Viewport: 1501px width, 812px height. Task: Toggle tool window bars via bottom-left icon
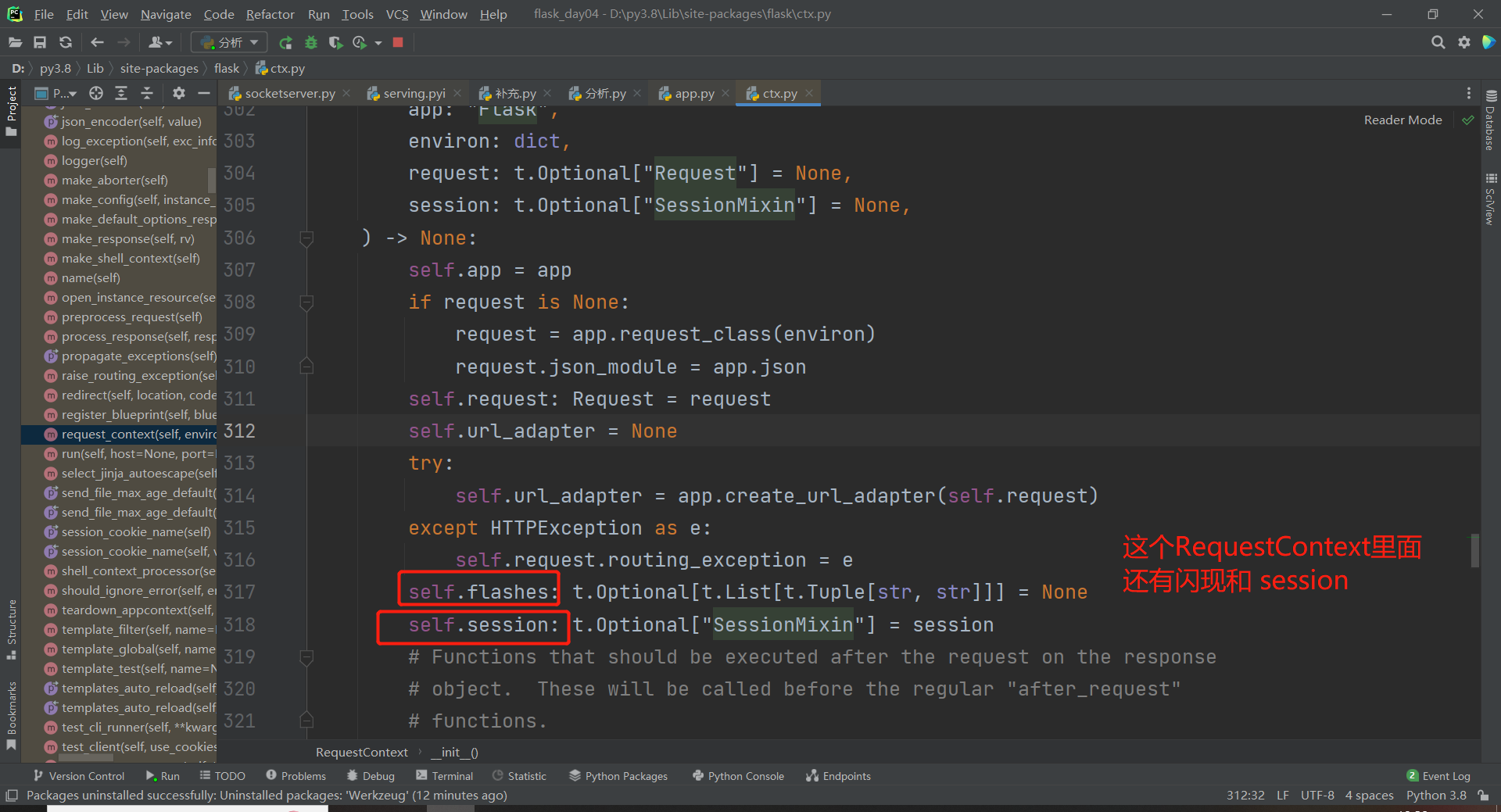11,796
